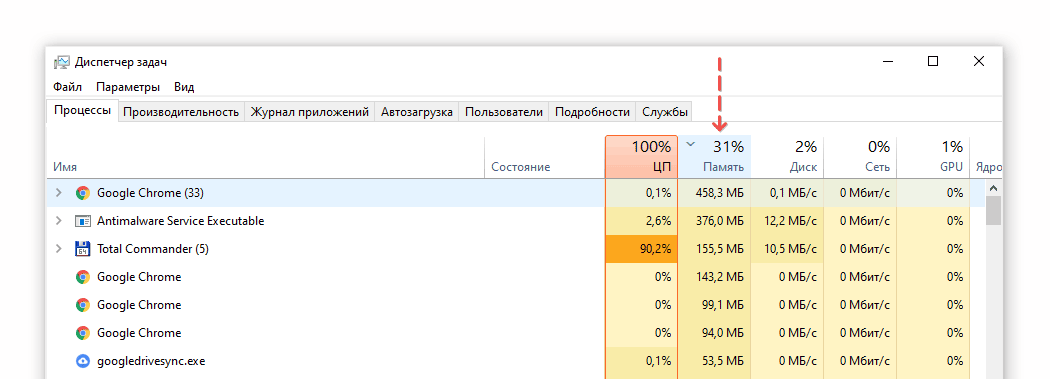
Task: Open the Файл menu
Action: (x=68, y=87)
